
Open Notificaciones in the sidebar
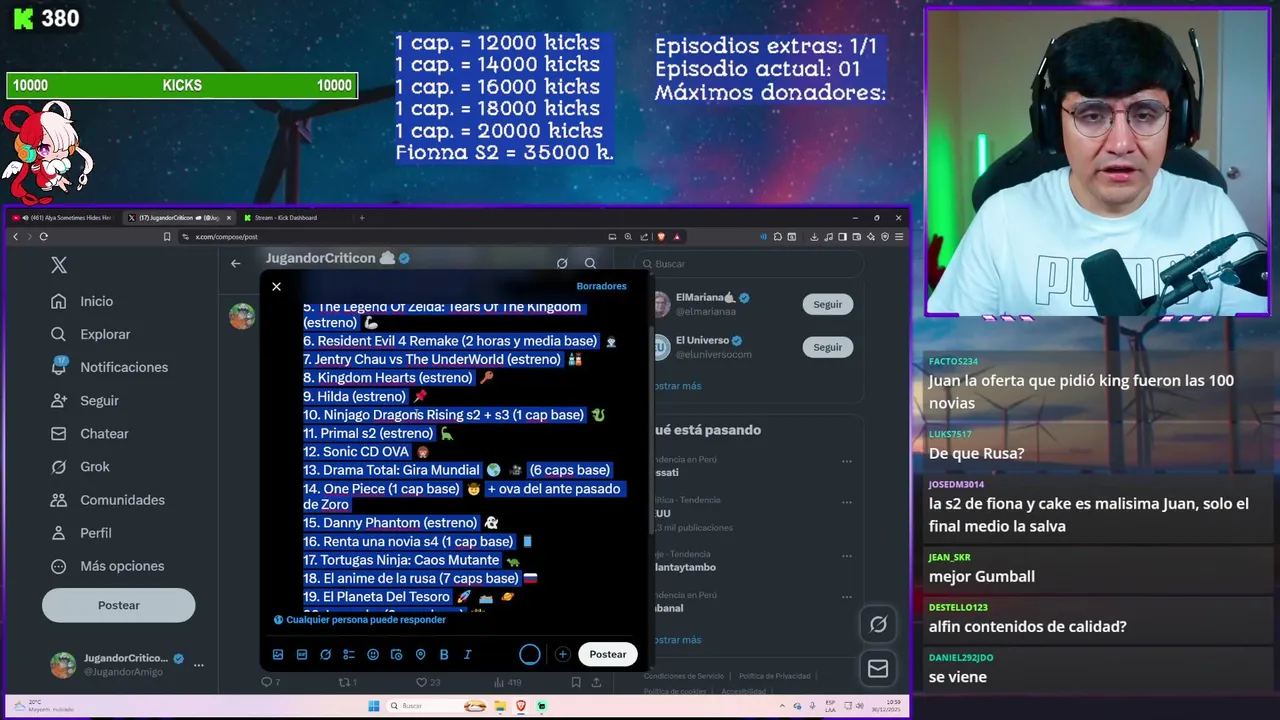(x=110, y=367)
